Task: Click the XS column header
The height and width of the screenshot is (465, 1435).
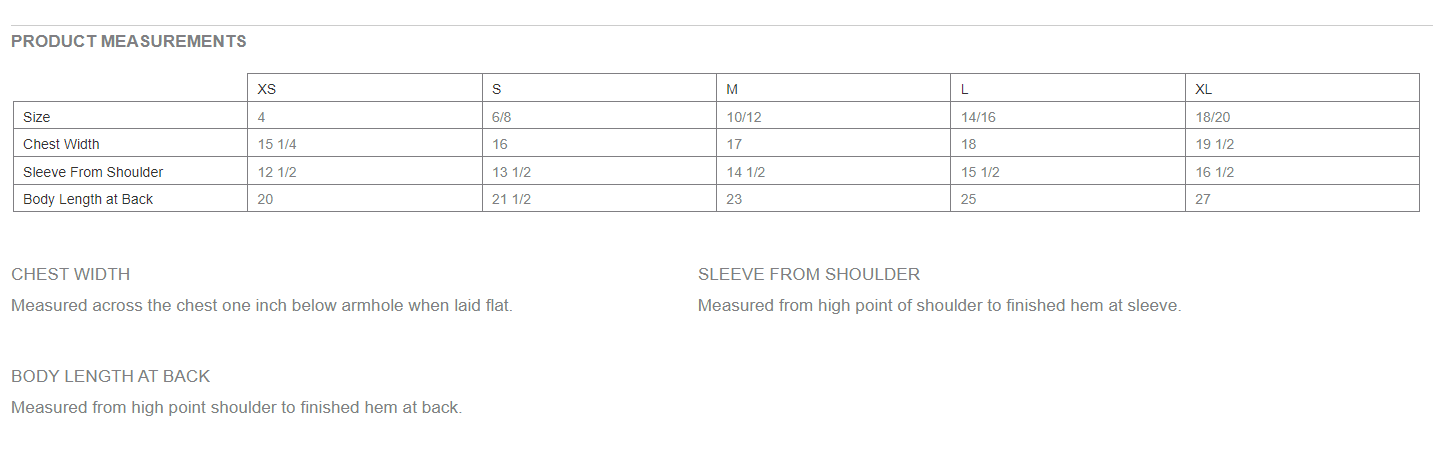Action: [267, 89]
